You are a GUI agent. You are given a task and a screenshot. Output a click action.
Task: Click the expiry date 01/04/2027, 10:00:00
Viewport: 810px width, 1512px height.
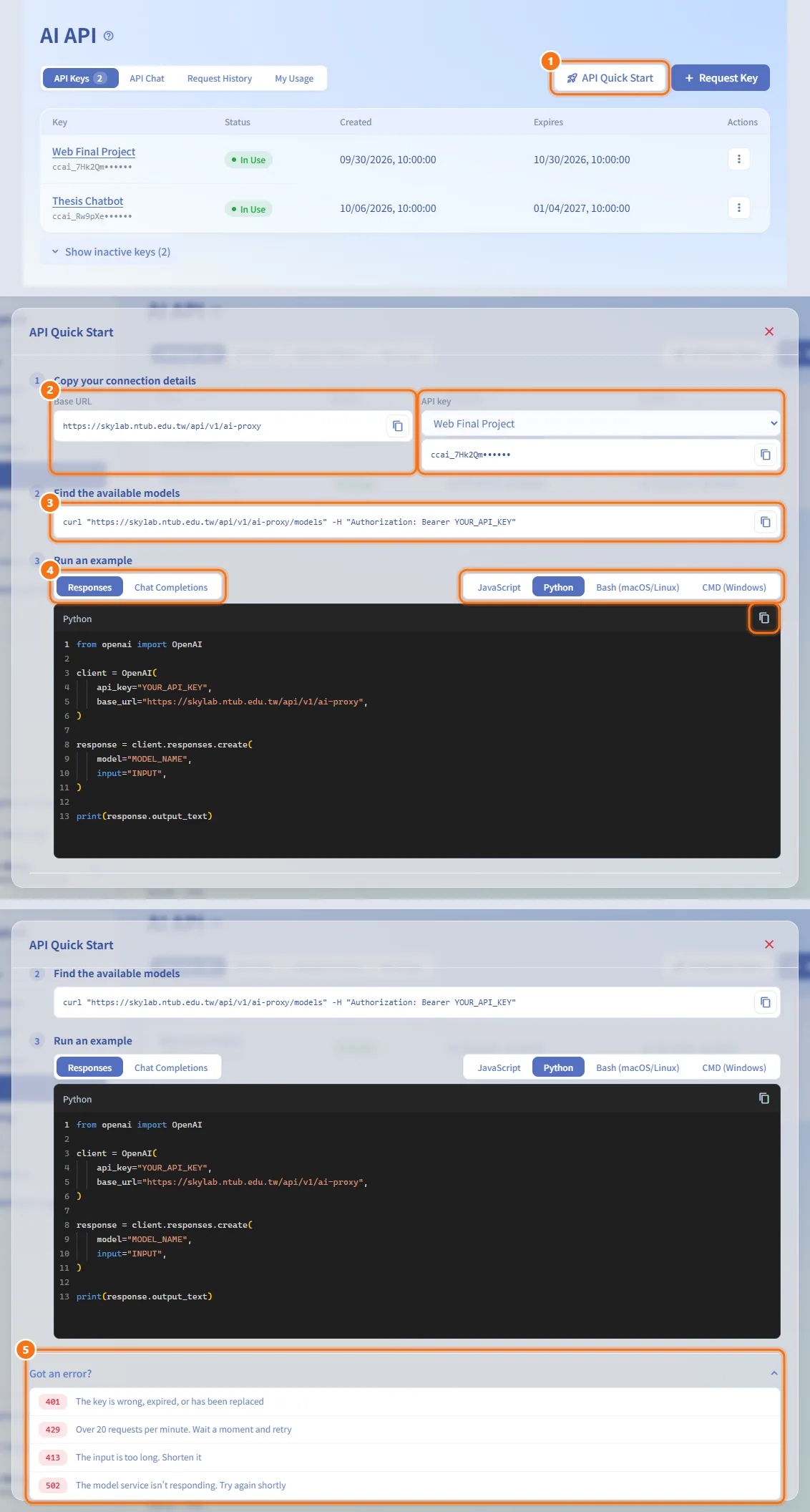tap(582, 208)
